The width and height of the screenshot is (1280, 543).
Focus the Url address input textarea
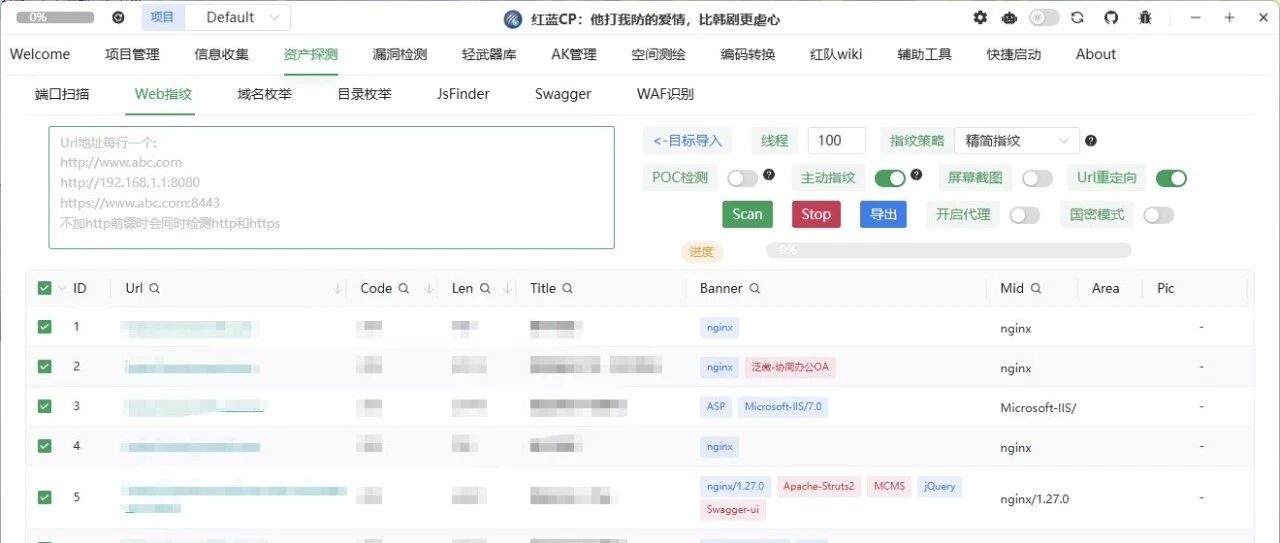point(332,187)
